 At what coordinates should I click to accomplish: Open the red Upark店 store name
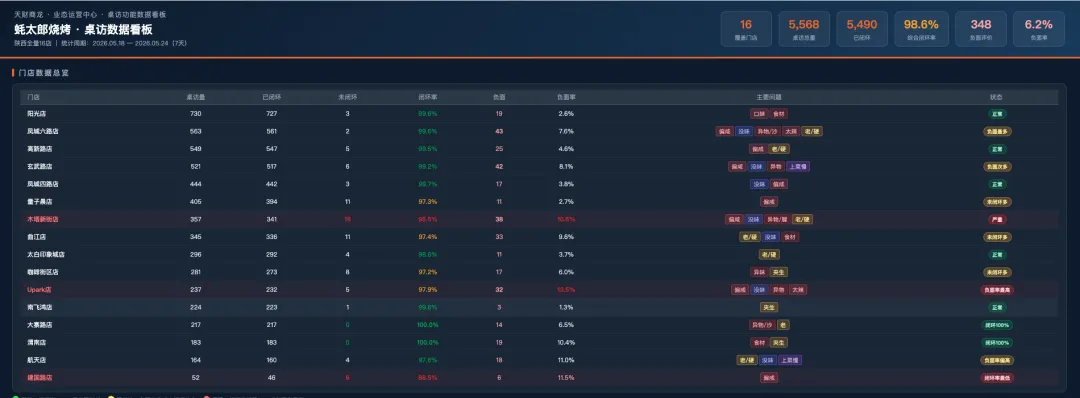tap(39, 290)
